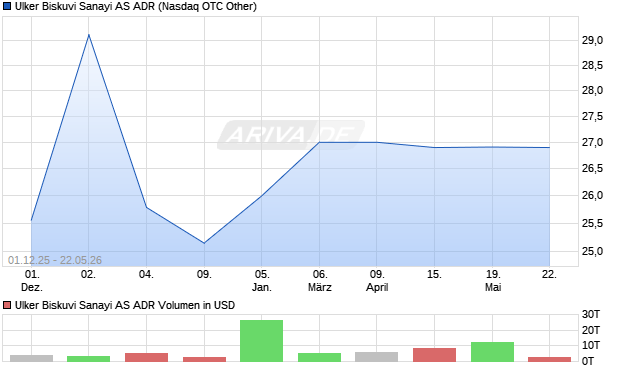Click the price low point above 09.
Screen dimensions: 620x371
(204, 243)
